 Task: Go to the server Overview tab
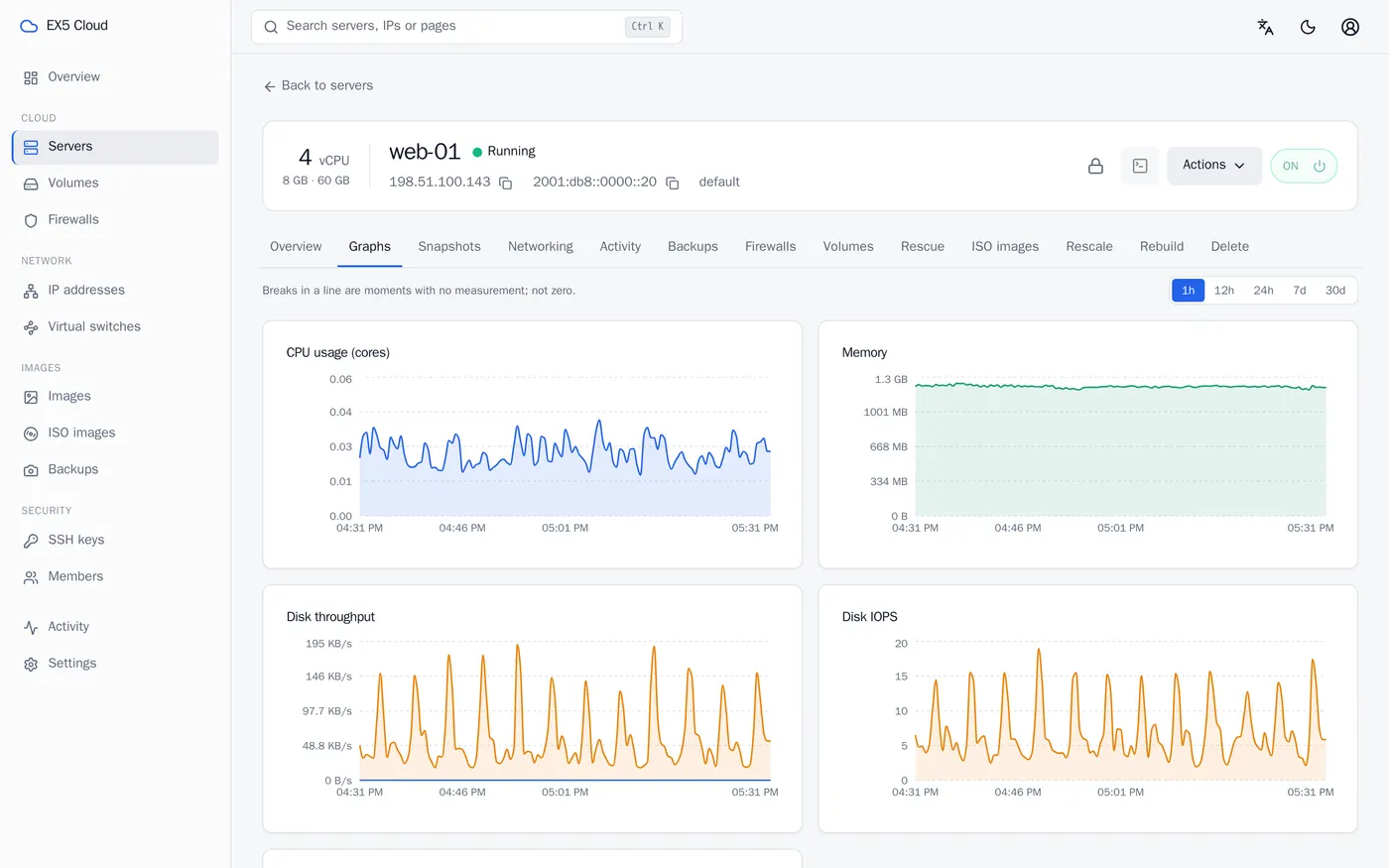tap(296, 247)
